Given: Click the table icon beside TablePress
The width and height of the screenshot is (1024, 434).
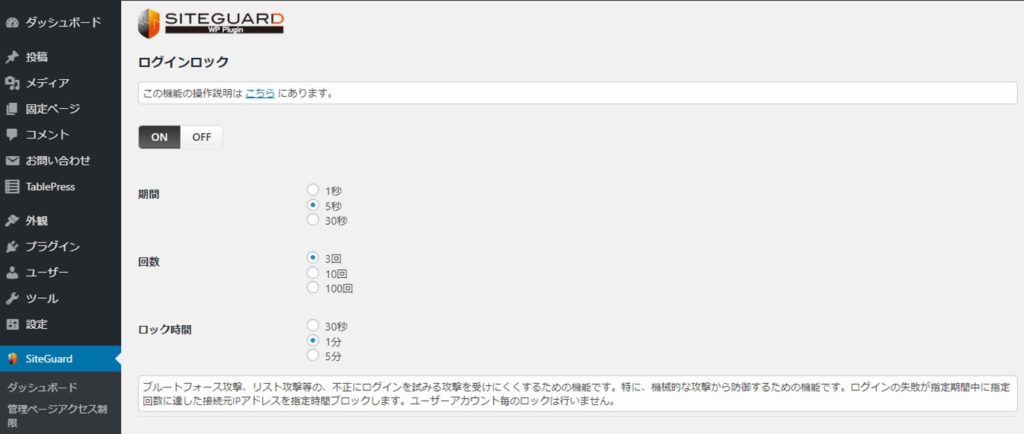Looking at the screenshot, I should [x=12, y=187].
